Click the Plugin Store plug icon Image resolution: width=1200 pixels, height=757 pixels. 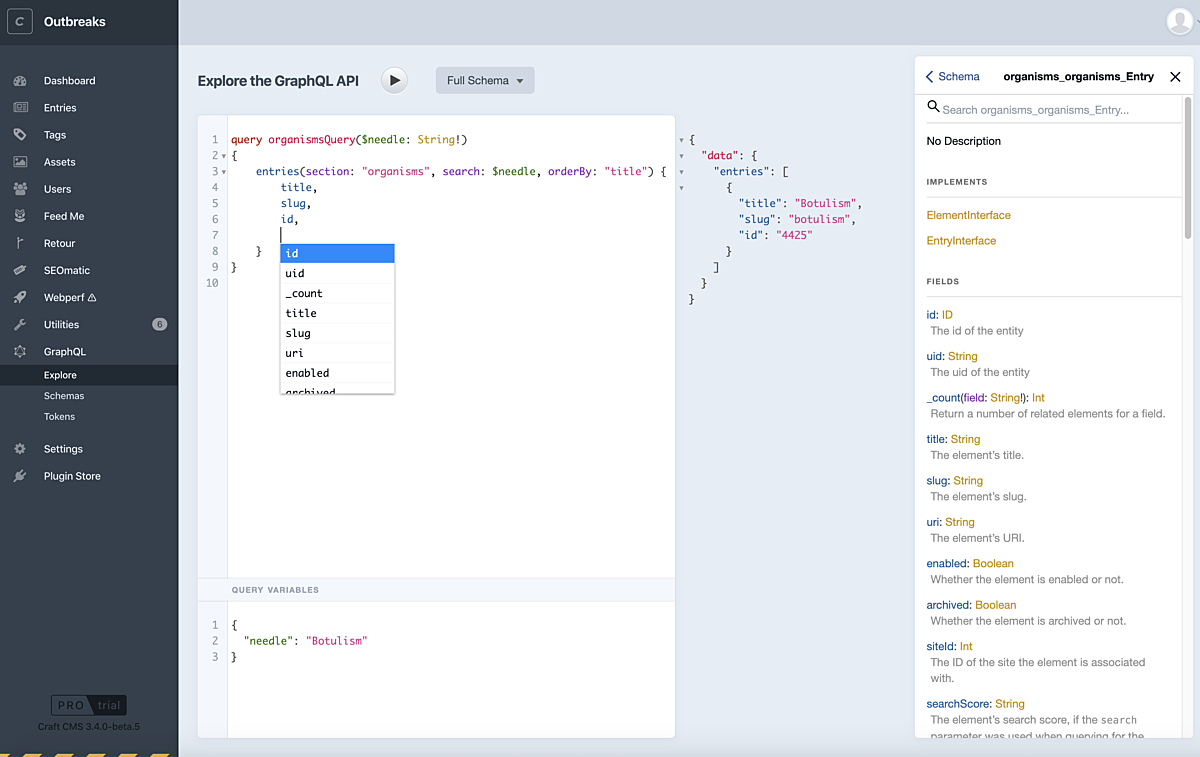click(20, 476)
